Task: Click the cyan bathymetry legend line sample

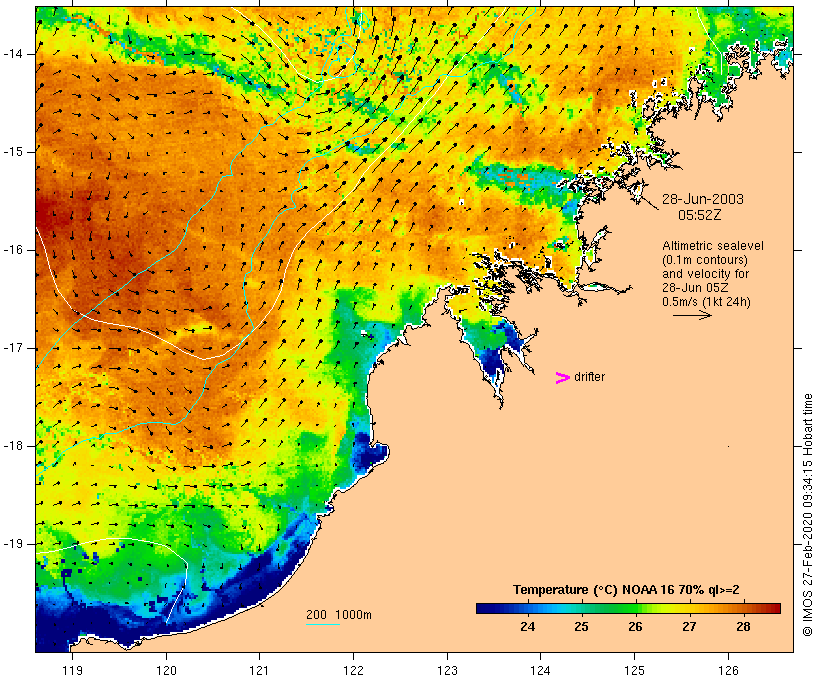Action: (x=323, y=624)
